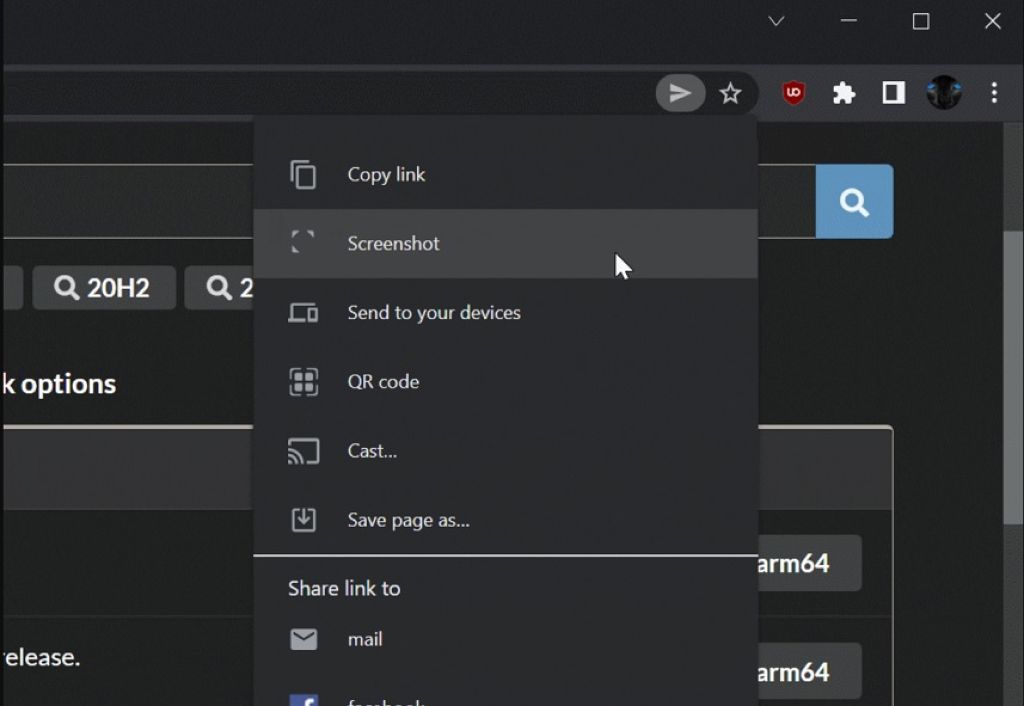Open the profile avatar menu

tap(944, 94)
